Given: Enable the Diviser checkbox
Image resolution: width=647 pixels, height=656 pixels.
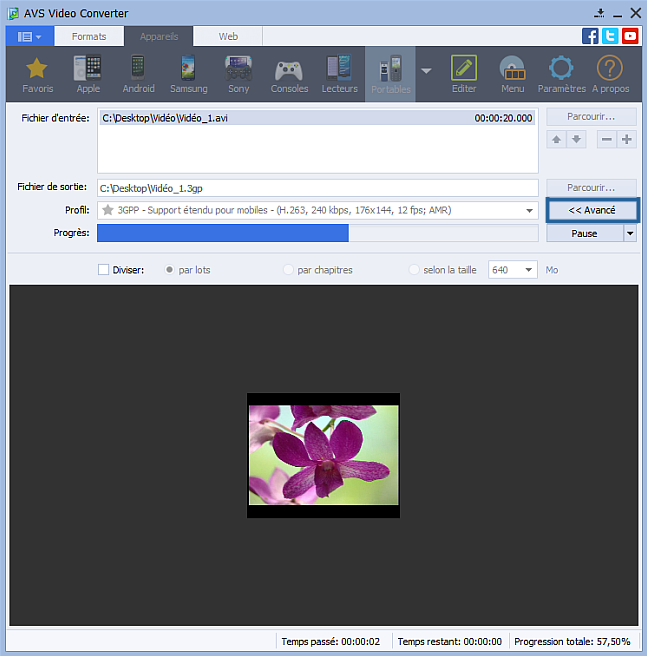Looking at the screenshot, I should tap(103, 269).
